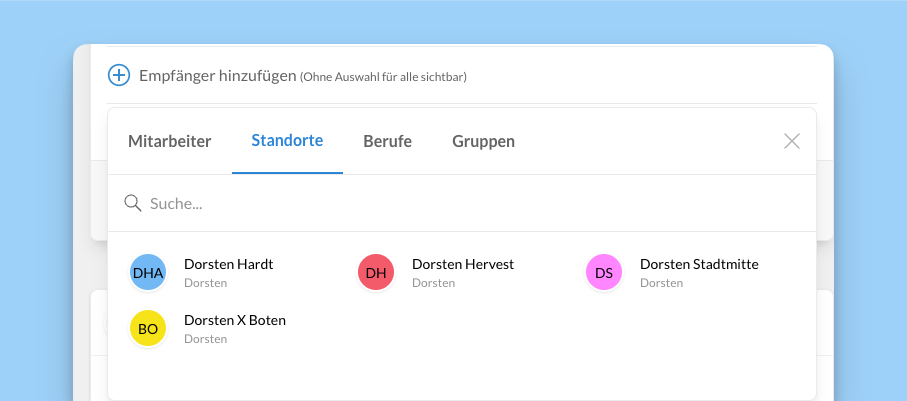The width and height of the screenshot is (907, 401).
Task: Click the "Dorsten" subtitle under Dorsten Hervest
Action: (x=433, y=283)
